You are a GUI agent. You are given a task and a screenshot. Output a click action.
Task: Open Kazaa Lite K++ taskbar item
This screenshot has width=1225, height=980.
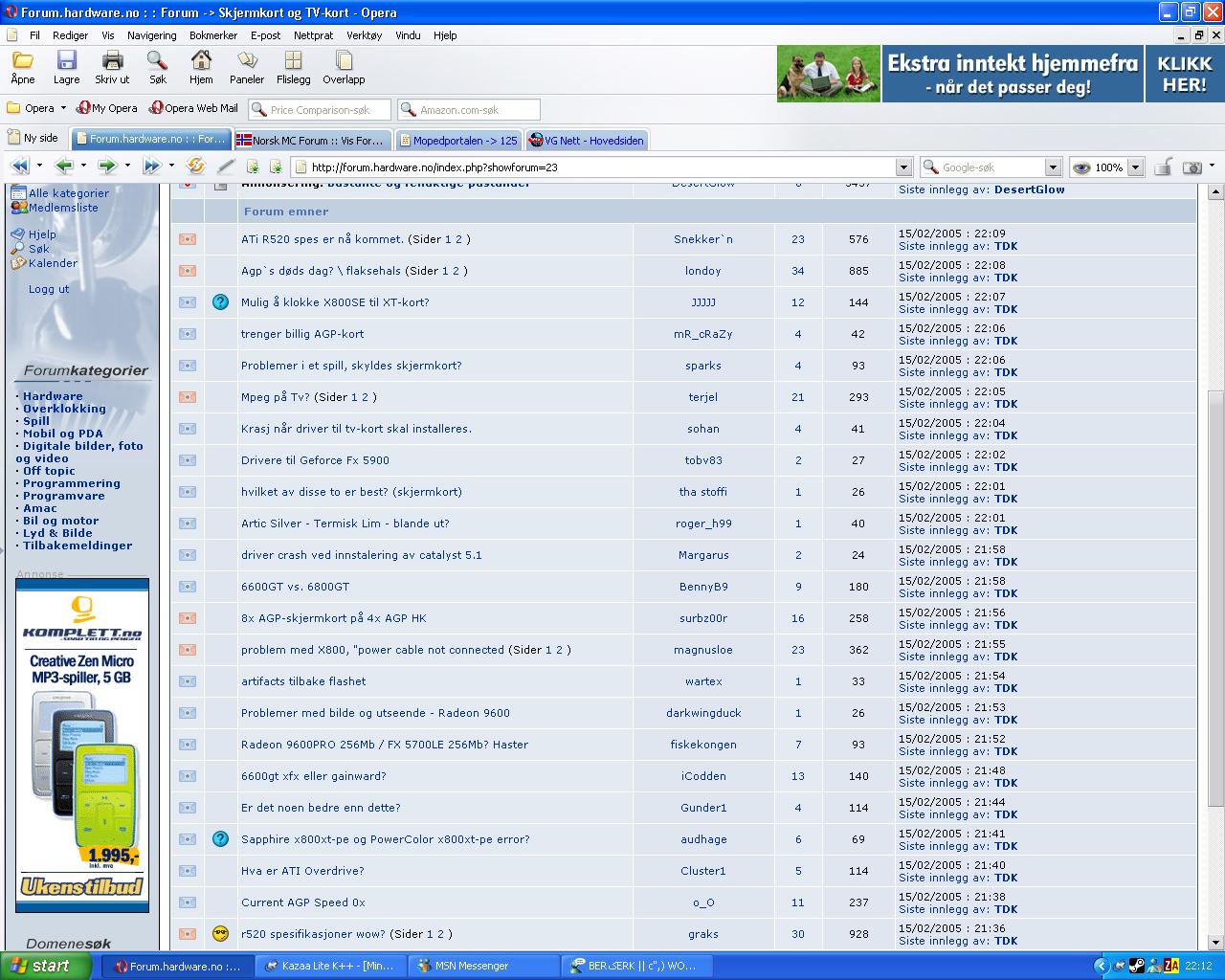329,966
